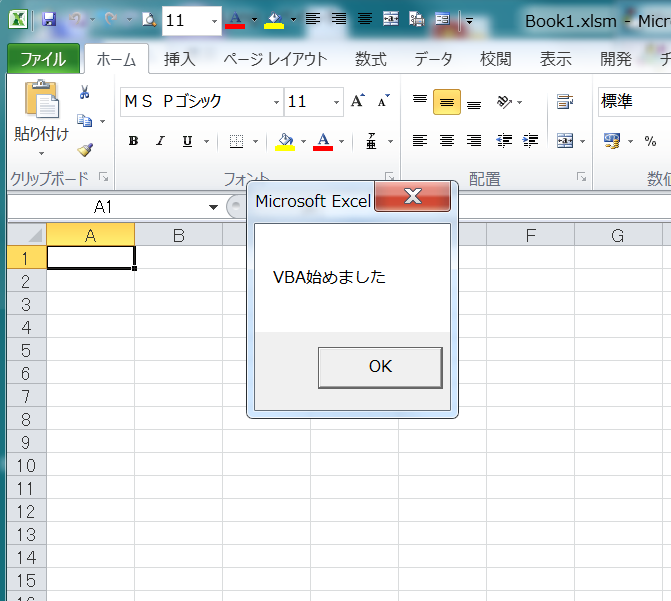Select the ホーム ribbon tab
The height and width of the screenshot is (601, 671).
[116, 59]
